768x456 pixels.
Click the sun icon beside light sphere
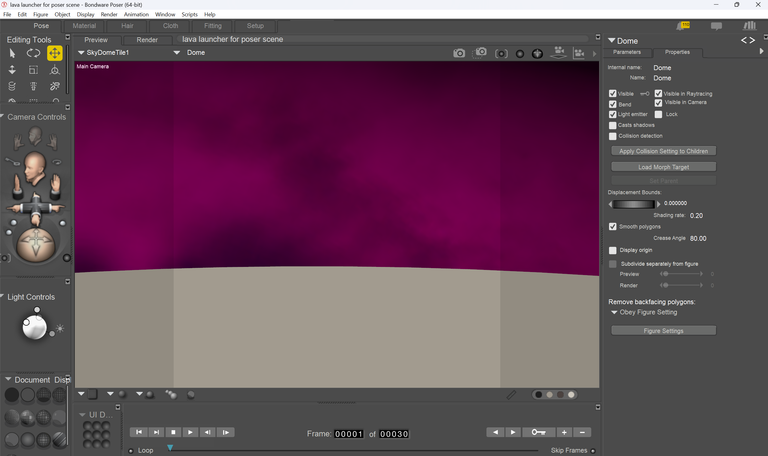[x=60, y=328]
